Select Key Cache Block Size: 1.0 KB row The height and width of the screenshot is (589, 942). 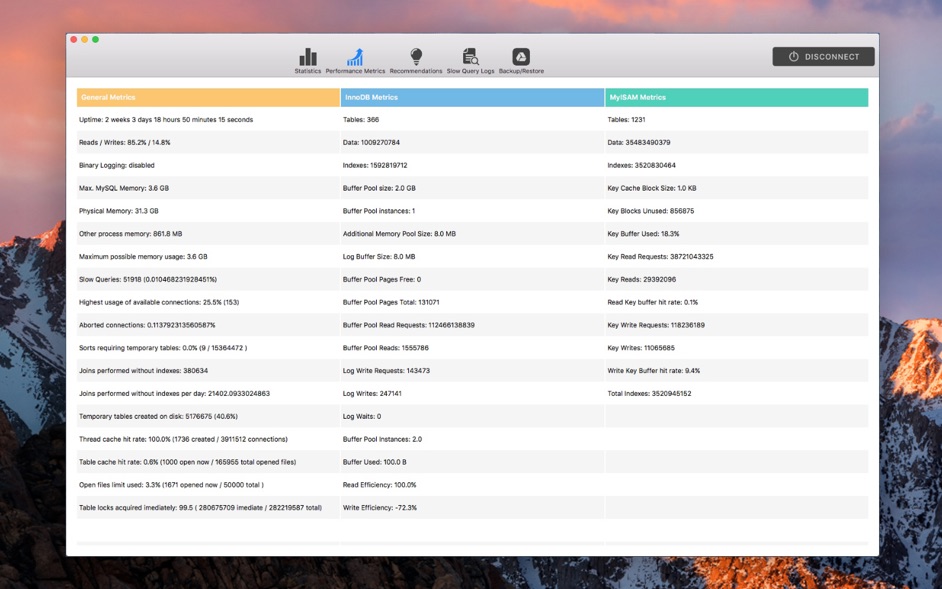[737, 188]
